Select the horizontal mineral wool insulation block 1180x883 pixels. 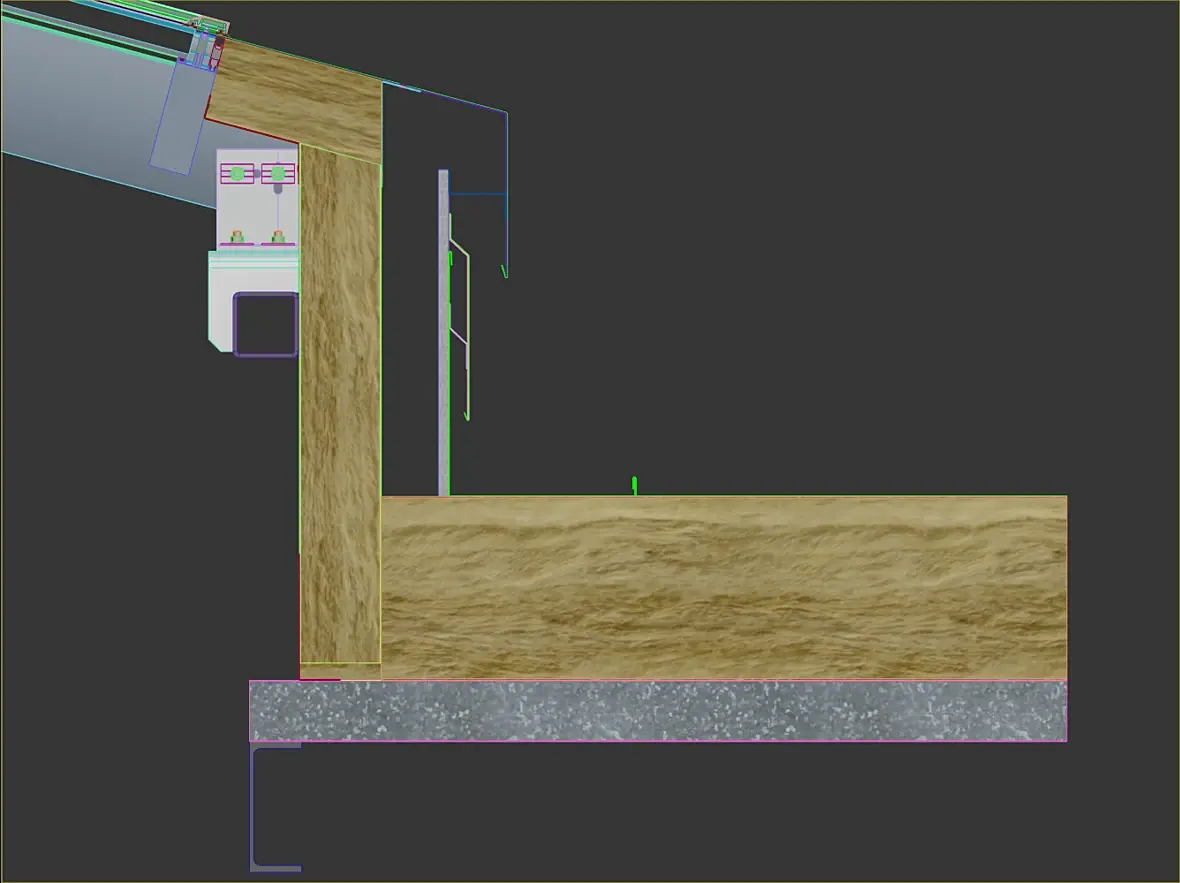[x=724, y=587]
